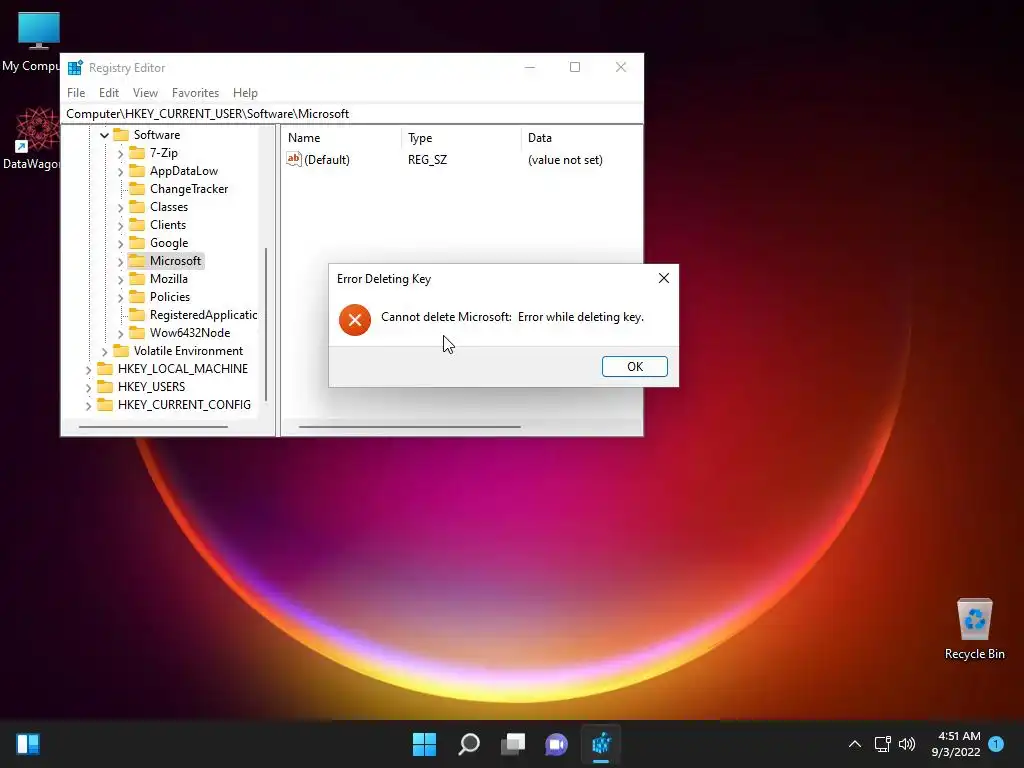Viewport: 1024px width, 768px height.
Task: Expand the Classes key
Action: [120, 208]
